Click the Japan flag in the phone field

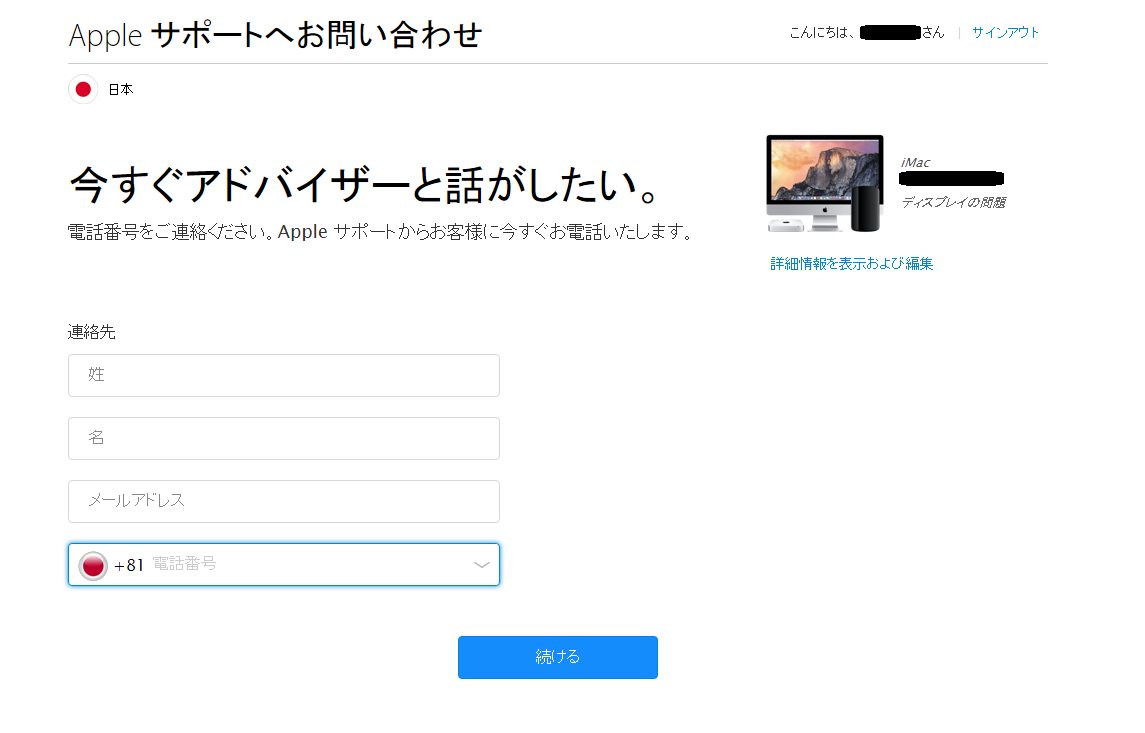tap(93, 566)
